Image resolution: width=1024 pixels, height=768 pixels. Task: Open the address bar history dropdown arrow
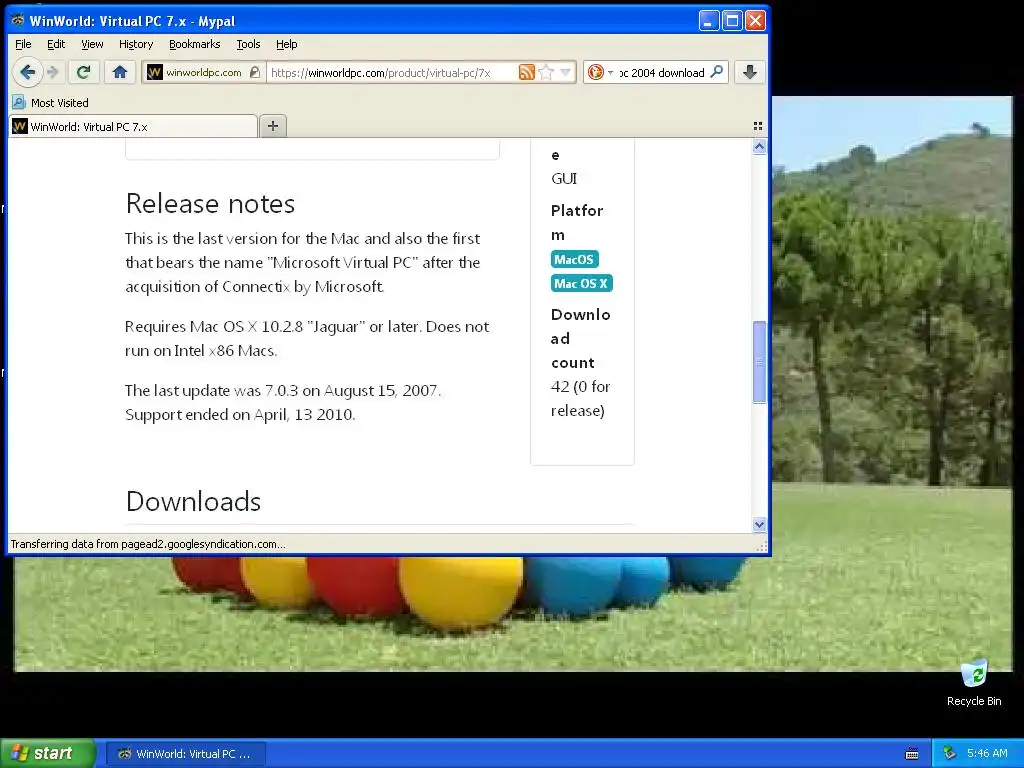coord(566,72)
